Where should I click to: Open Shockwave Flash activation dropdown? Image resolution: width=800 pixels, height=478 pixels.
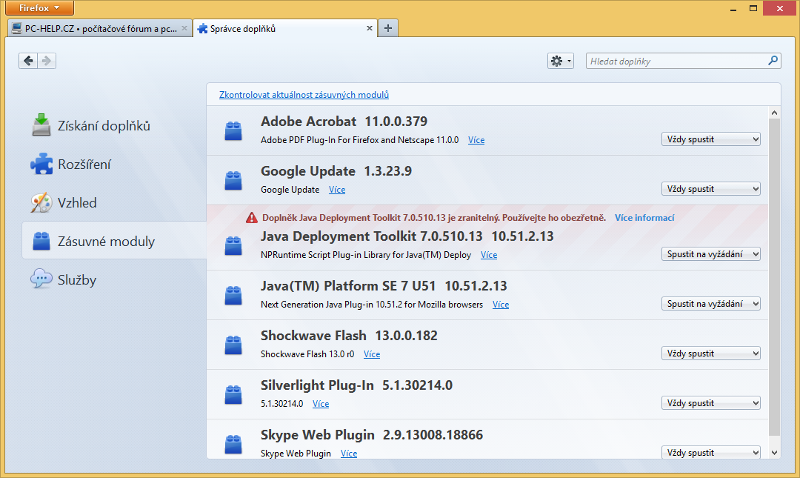click(x=710, y=353)
